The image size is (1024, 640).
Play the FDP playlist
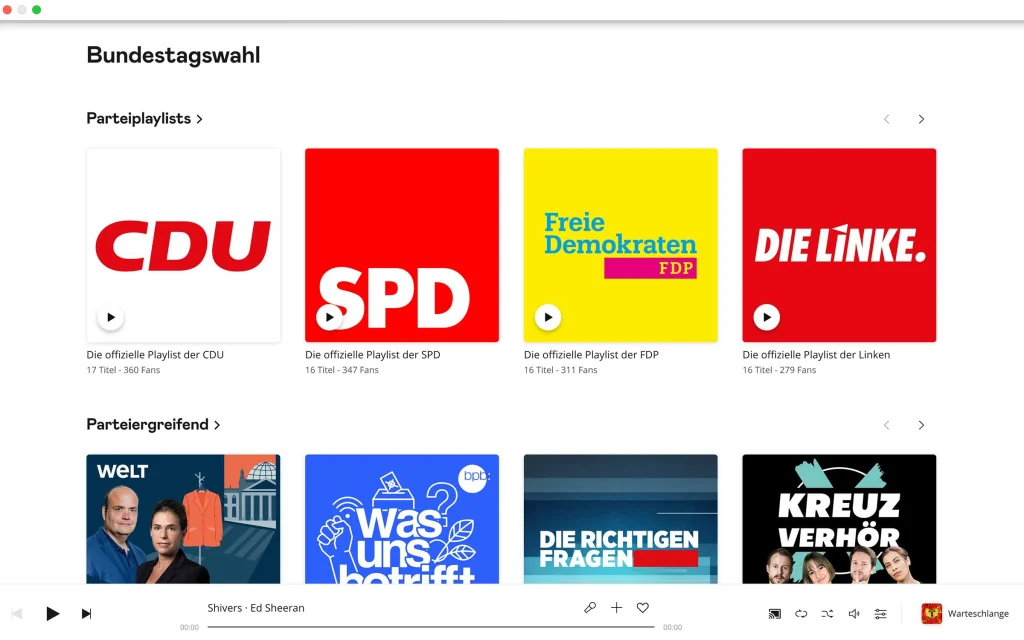pos(548,317)
